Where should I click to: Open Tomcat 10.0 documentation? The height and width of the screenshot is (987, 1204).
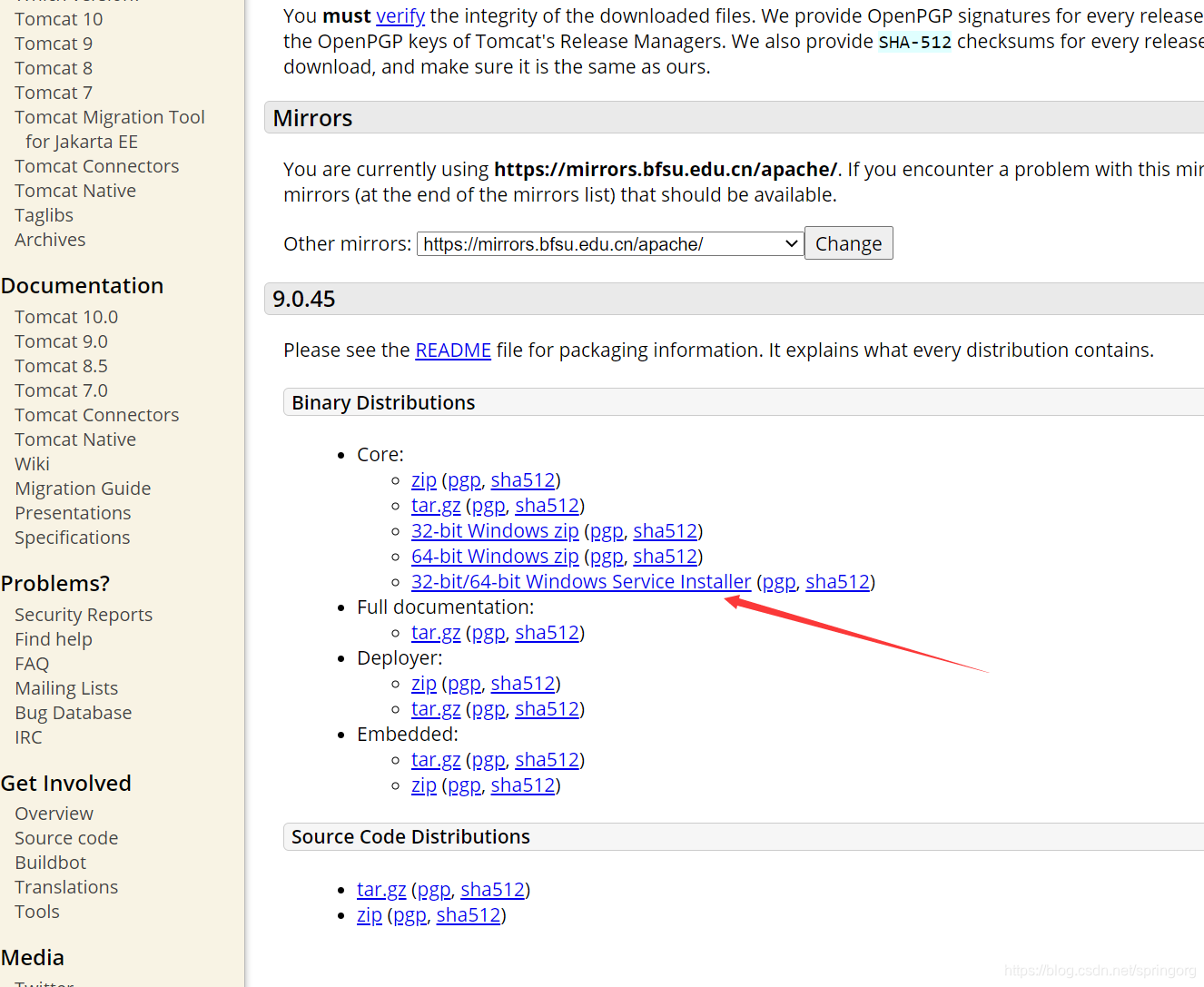pos(66,317)
